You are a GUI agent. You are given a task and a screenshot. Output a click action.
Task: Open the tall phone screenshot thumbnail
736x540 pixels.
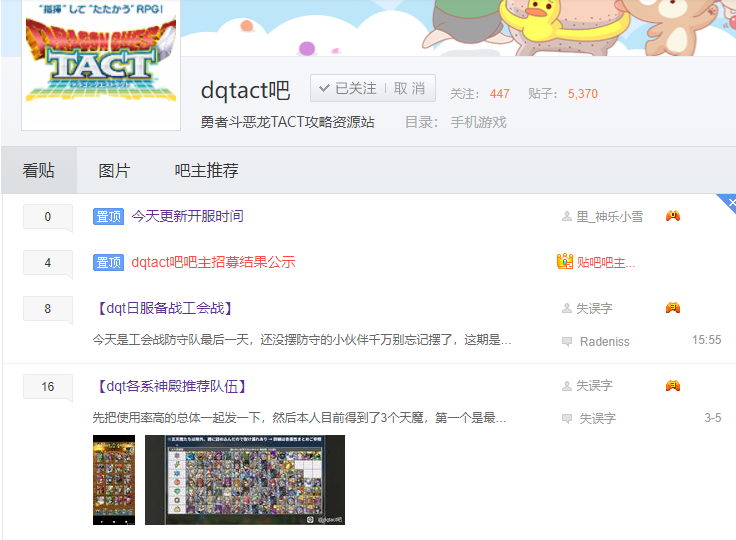(x=114, y=479)
